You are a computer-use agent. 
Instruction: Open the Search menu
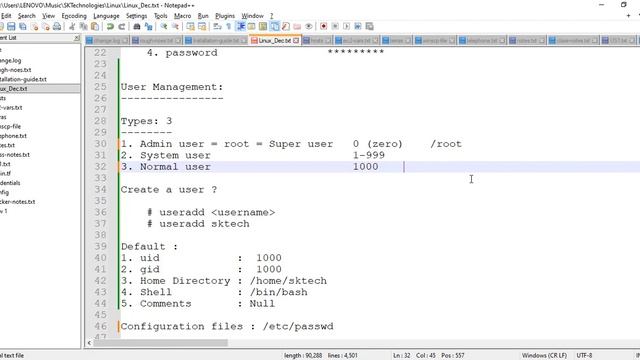tap(27, 16)
